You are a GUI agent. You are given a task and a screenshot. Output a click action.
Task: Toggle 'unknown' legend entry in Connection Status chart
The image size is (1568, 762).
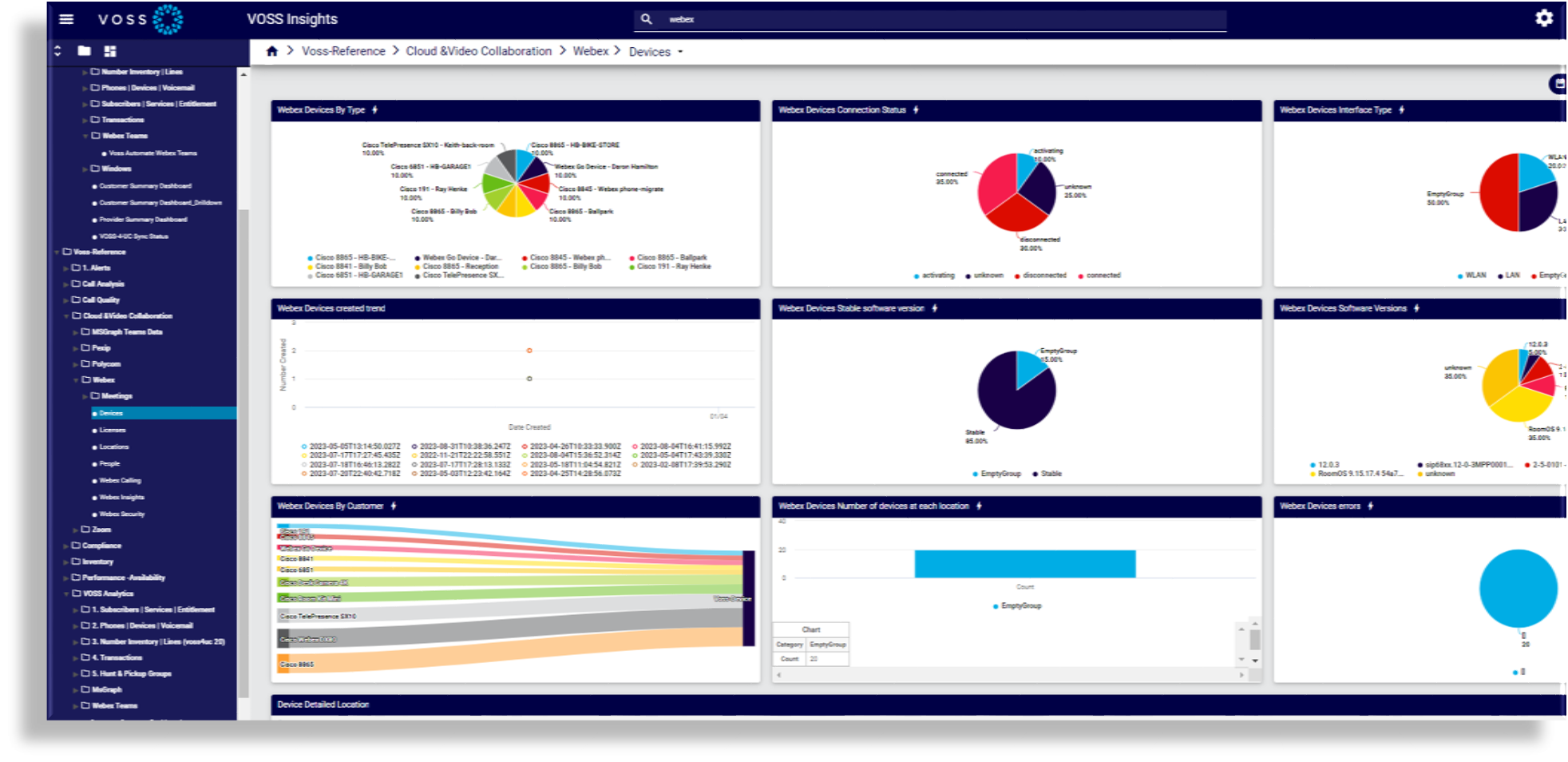click(x=984, y=276)
